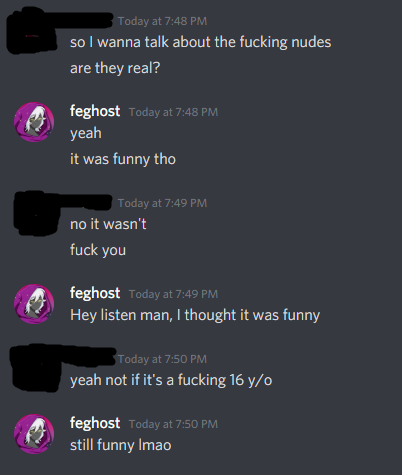Open feghost username above "yeah"

point(95,111)
